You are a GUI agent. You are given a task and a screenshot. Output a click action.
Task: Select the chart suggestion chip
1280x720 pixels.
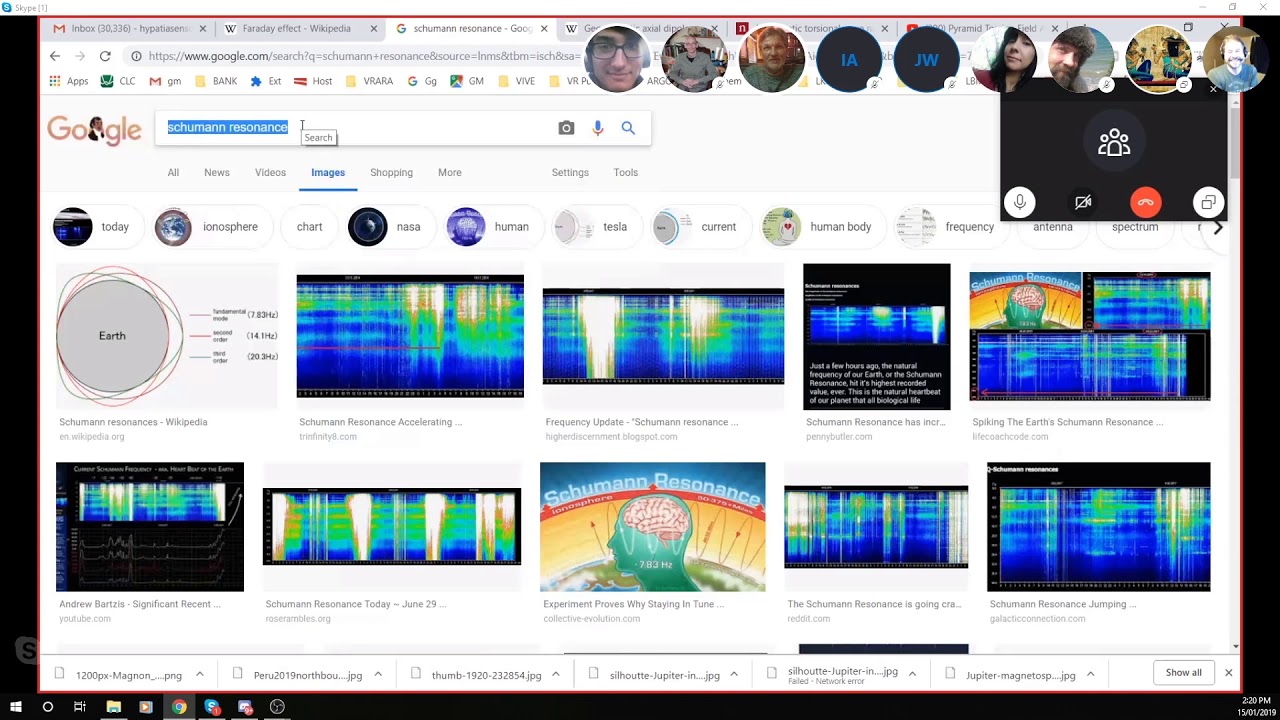(309, 227)
